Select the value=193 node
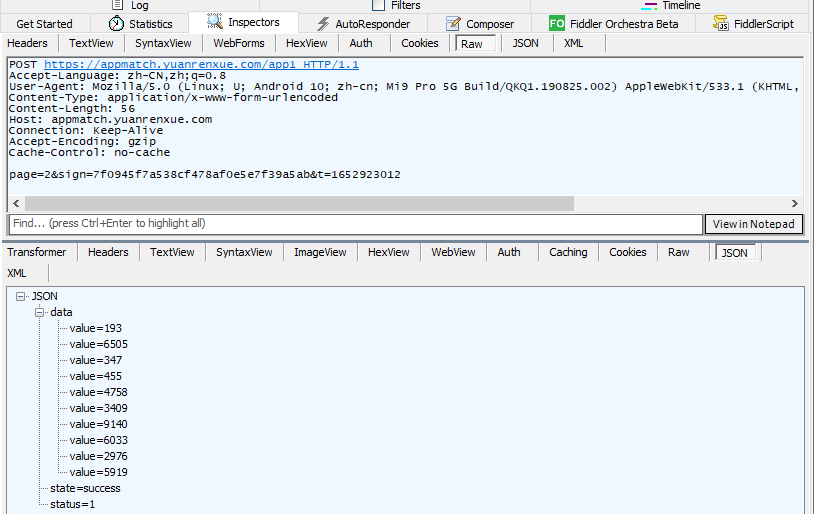The image size is (814, 514). pos(96,329)
